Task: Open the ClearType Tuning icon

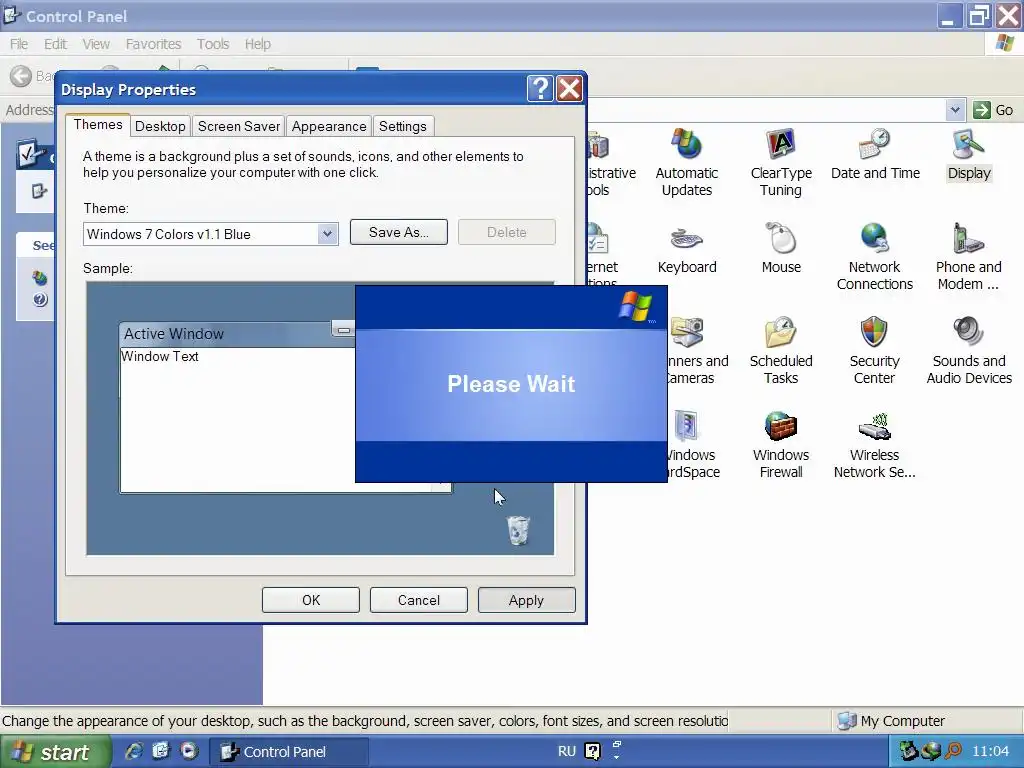Action: click(781, 162)
